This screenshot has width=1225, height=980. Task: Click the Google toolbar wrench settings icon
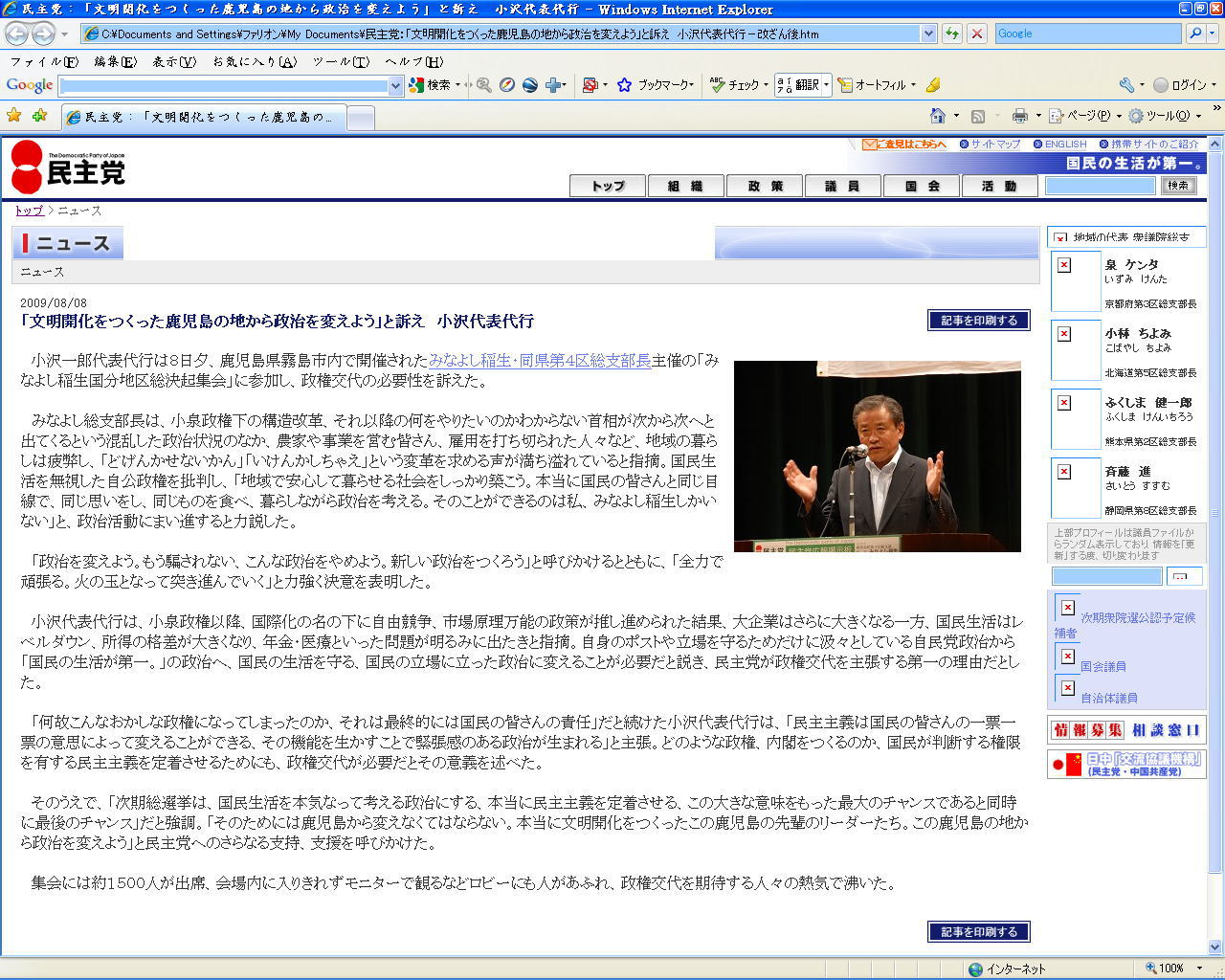tap(1126, 85)
